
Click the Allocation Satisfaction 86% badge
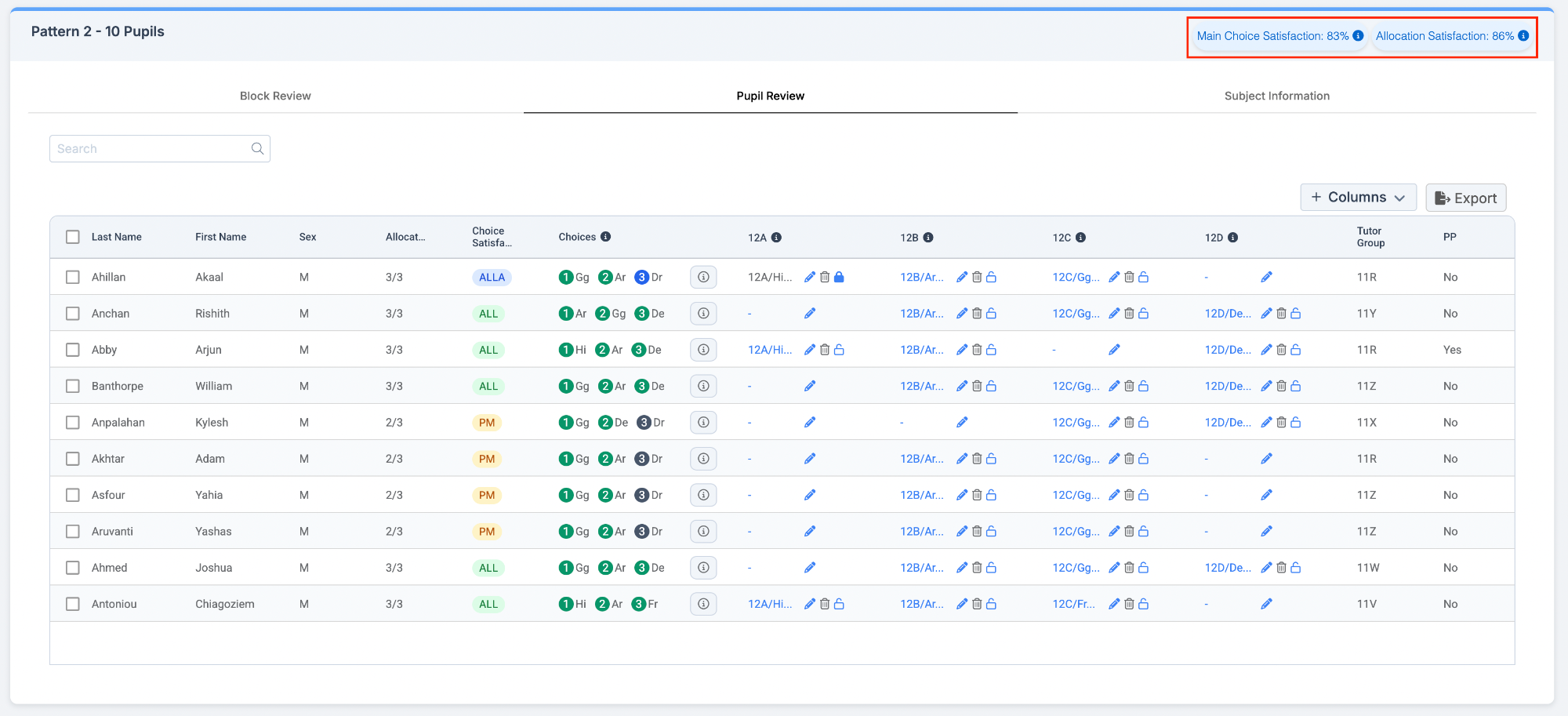tap(1452, 36)
